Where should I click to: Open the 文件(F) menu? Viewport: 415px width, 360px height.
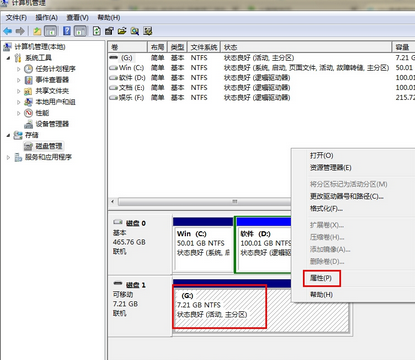click(x=16, y=17)
